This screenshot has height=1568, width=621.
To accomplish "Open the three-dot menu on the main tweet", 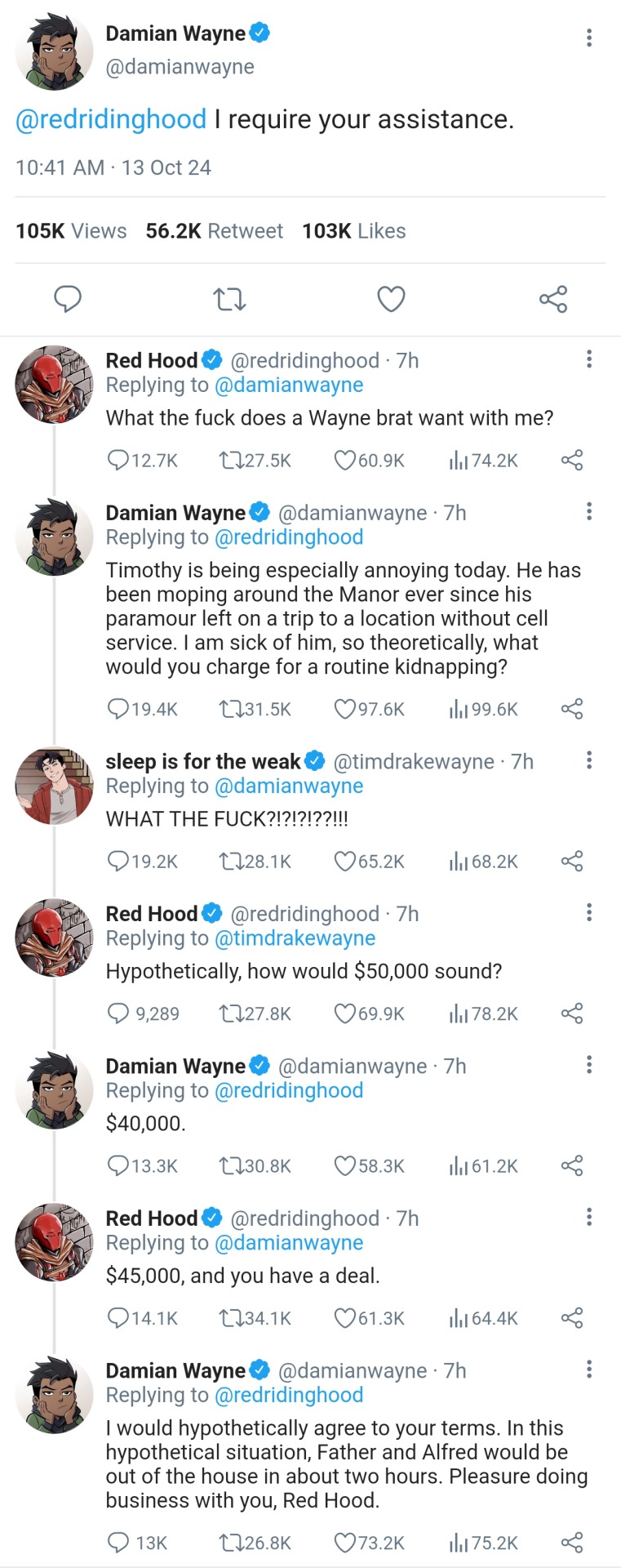I will 589,38.
